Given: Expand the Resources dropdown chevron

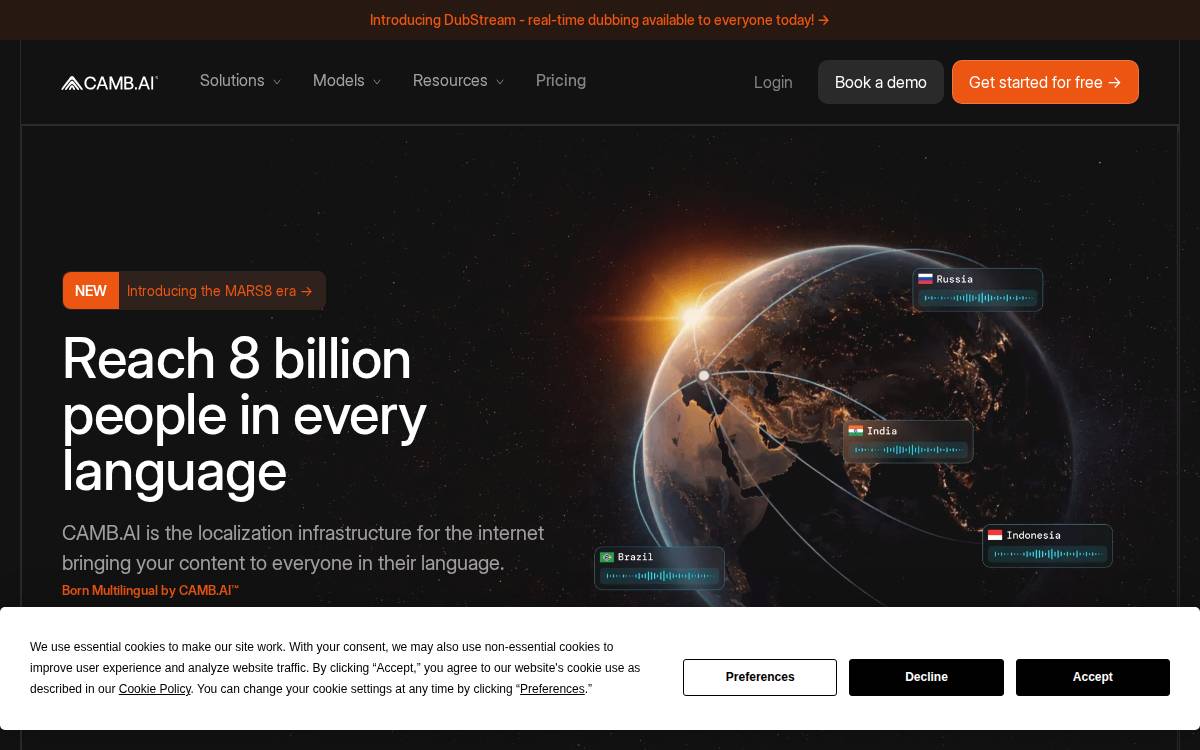Looking at the screenshot, I should pos(500,82).
